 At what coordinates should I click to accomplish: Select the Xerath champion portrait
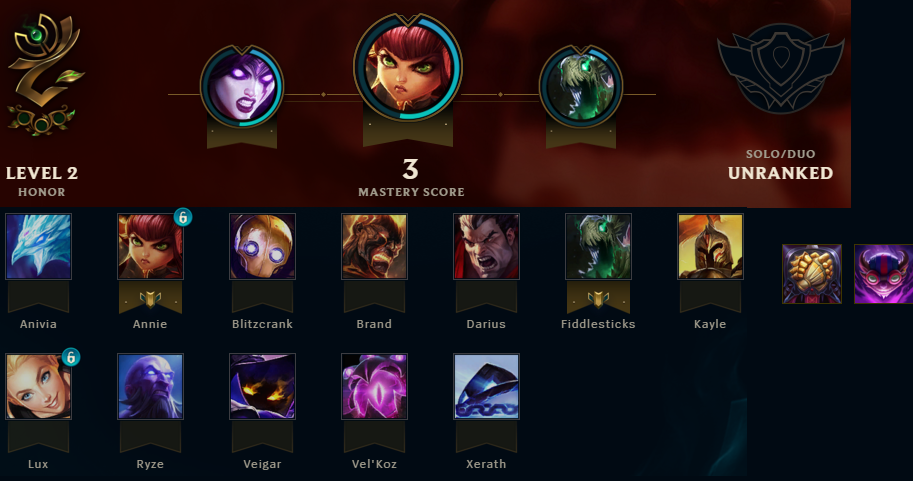coord(486,386)
